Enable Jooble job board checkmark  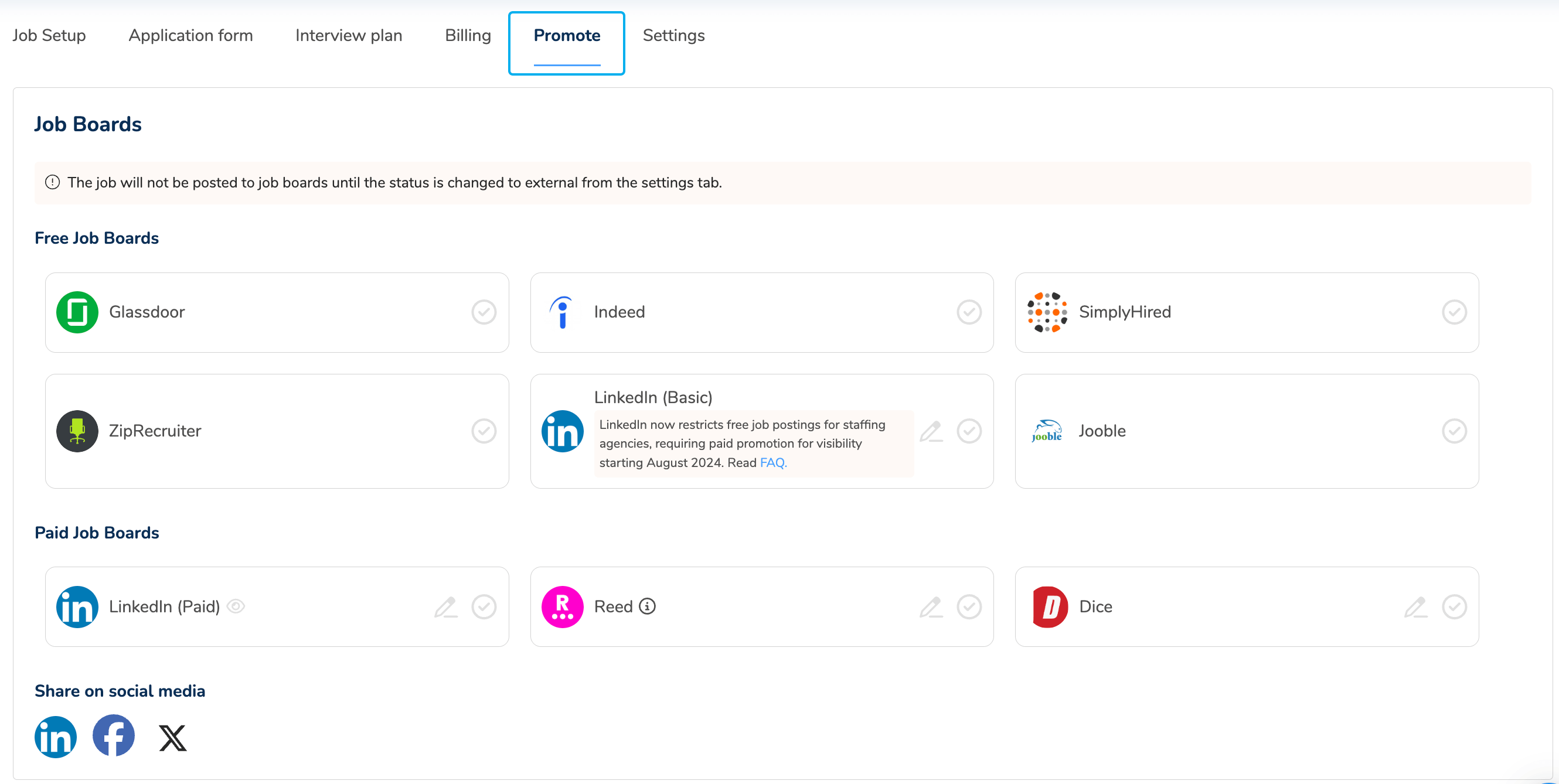[1454, 431]
